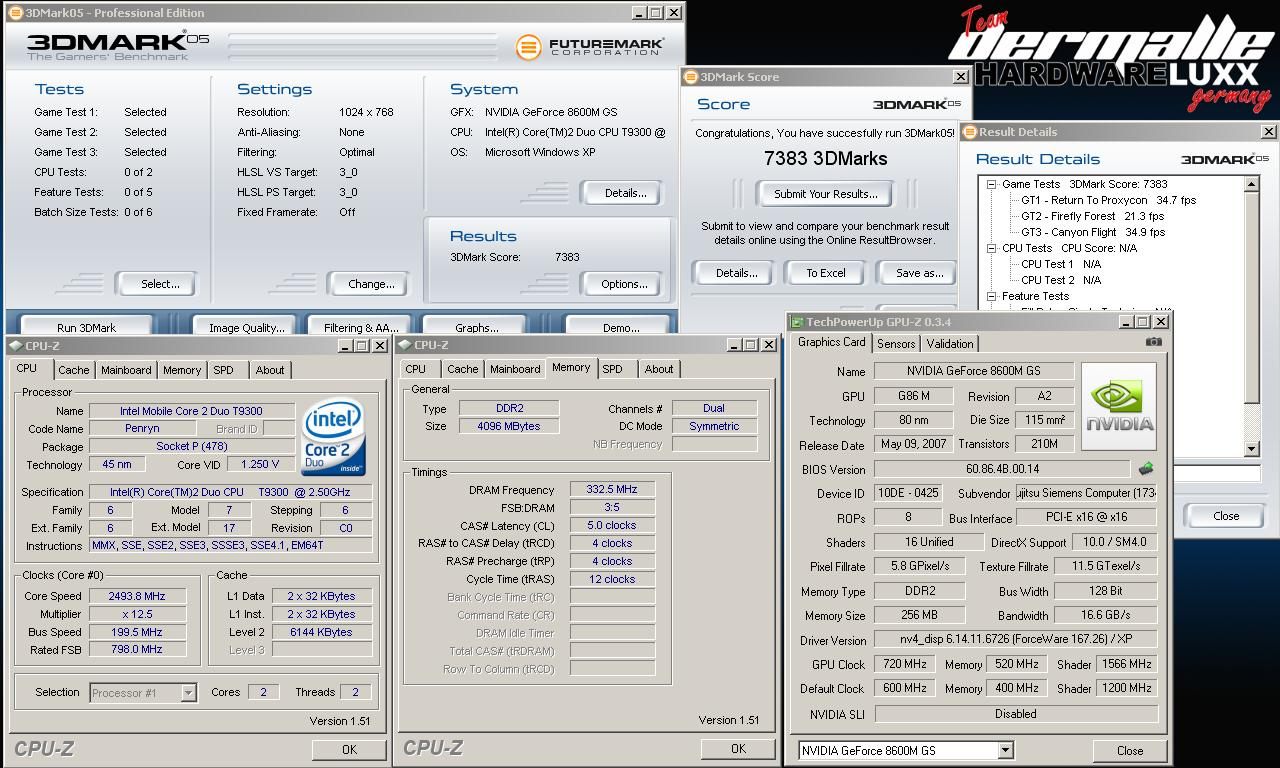Click the To Excel button
This screenshot has height=768, width=1280.
click(826, 273)
